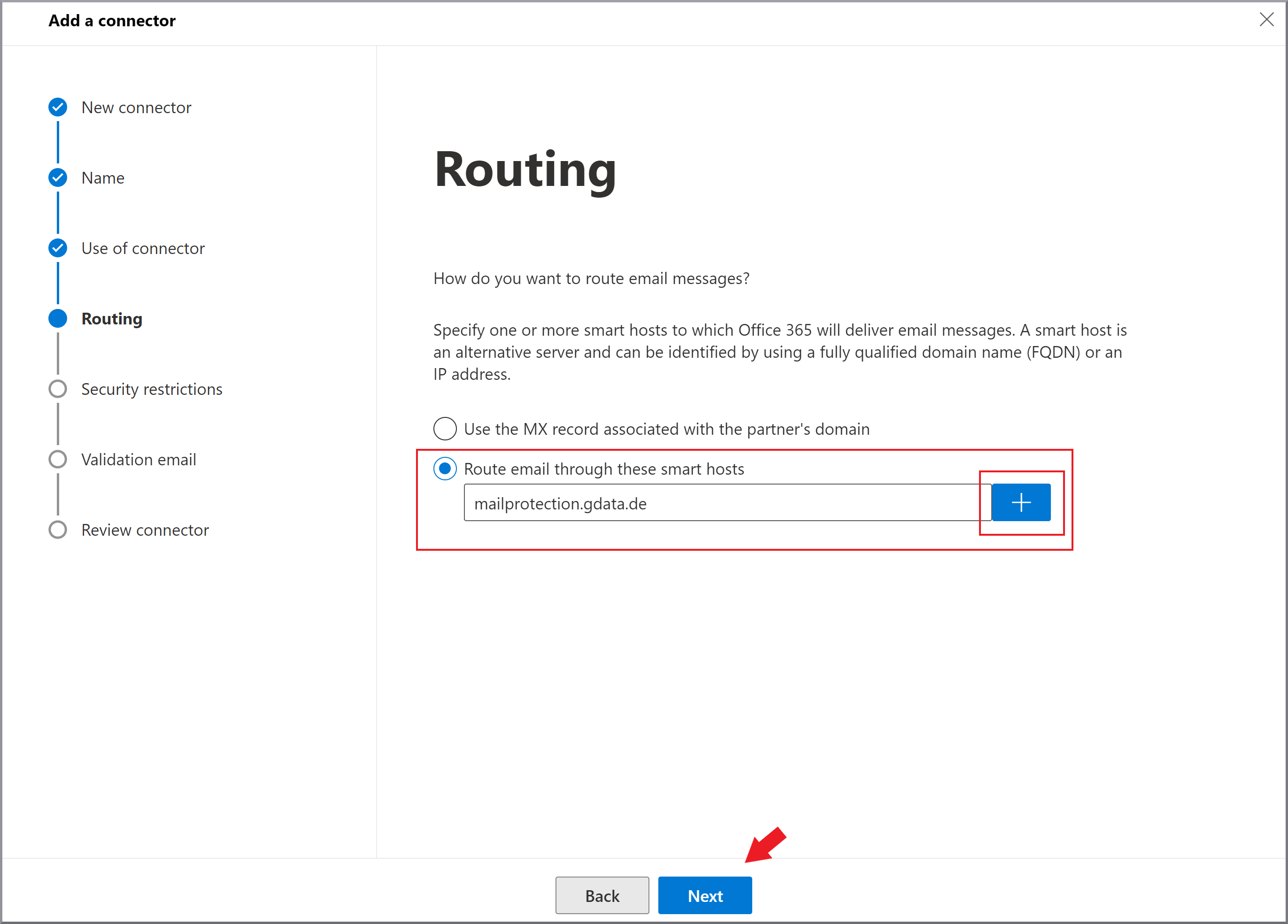Jump to Security restrictions step

pyautogui.click(x=152, y=389)
